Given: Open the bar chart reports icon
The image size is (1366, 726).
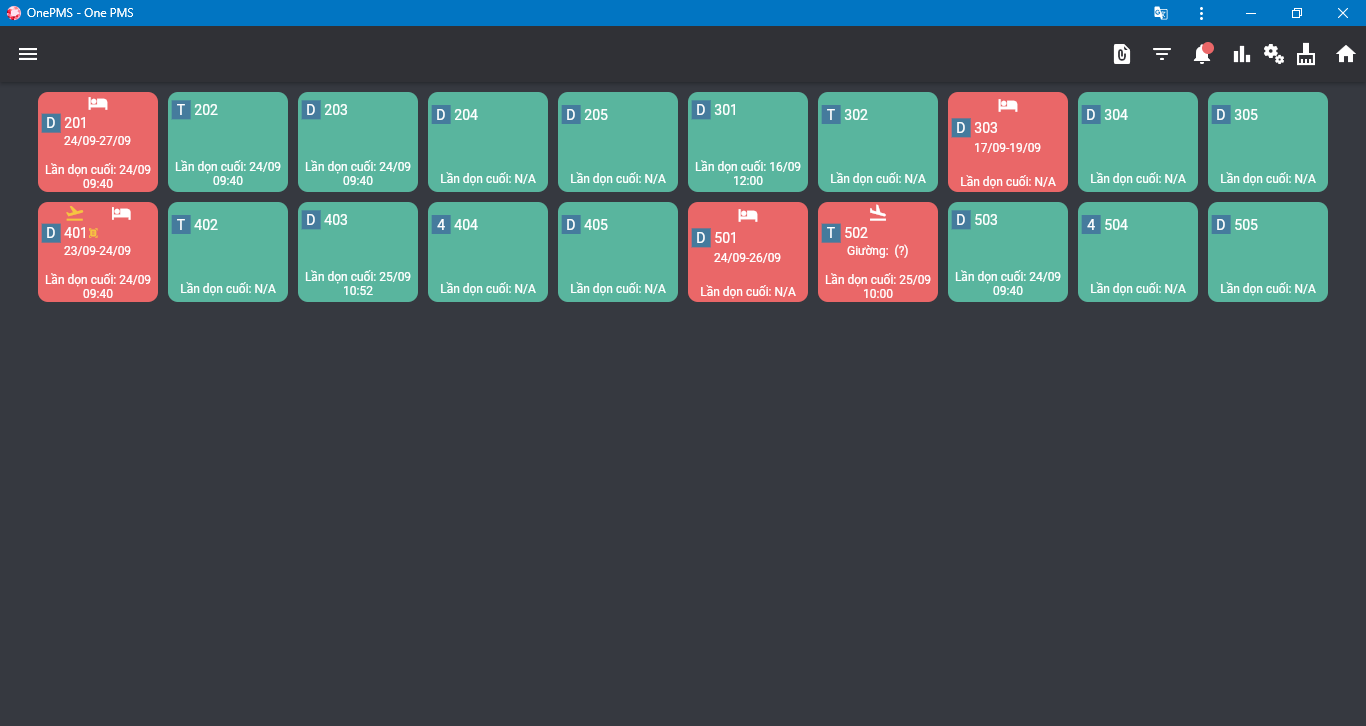Looking at the screenshot, I should 1242,54.
